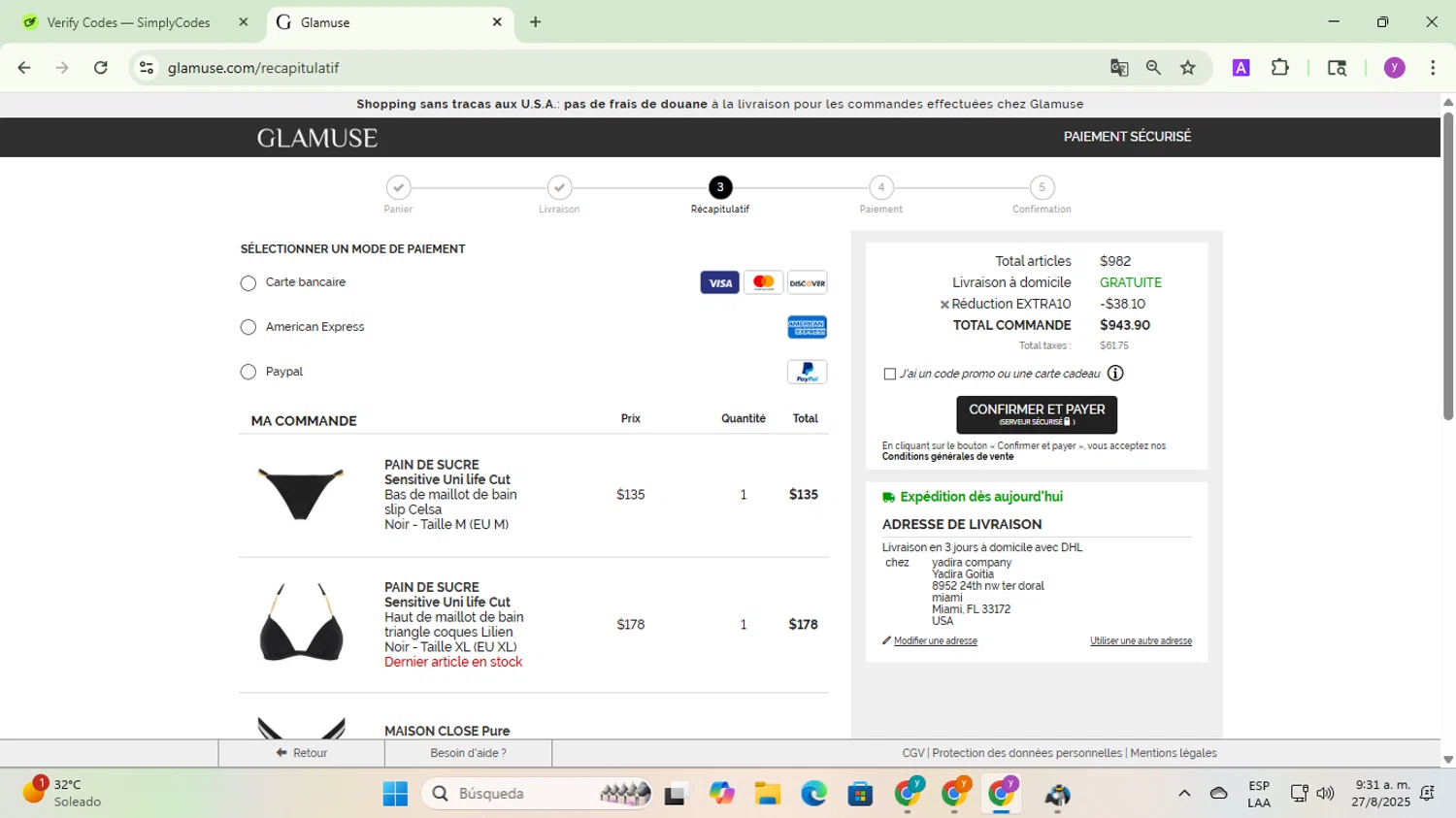The width and height of the screenshot is (1456, 818).
Task: Open Microsoft Edge from taskbar
Action: click(x=813, y=794)
